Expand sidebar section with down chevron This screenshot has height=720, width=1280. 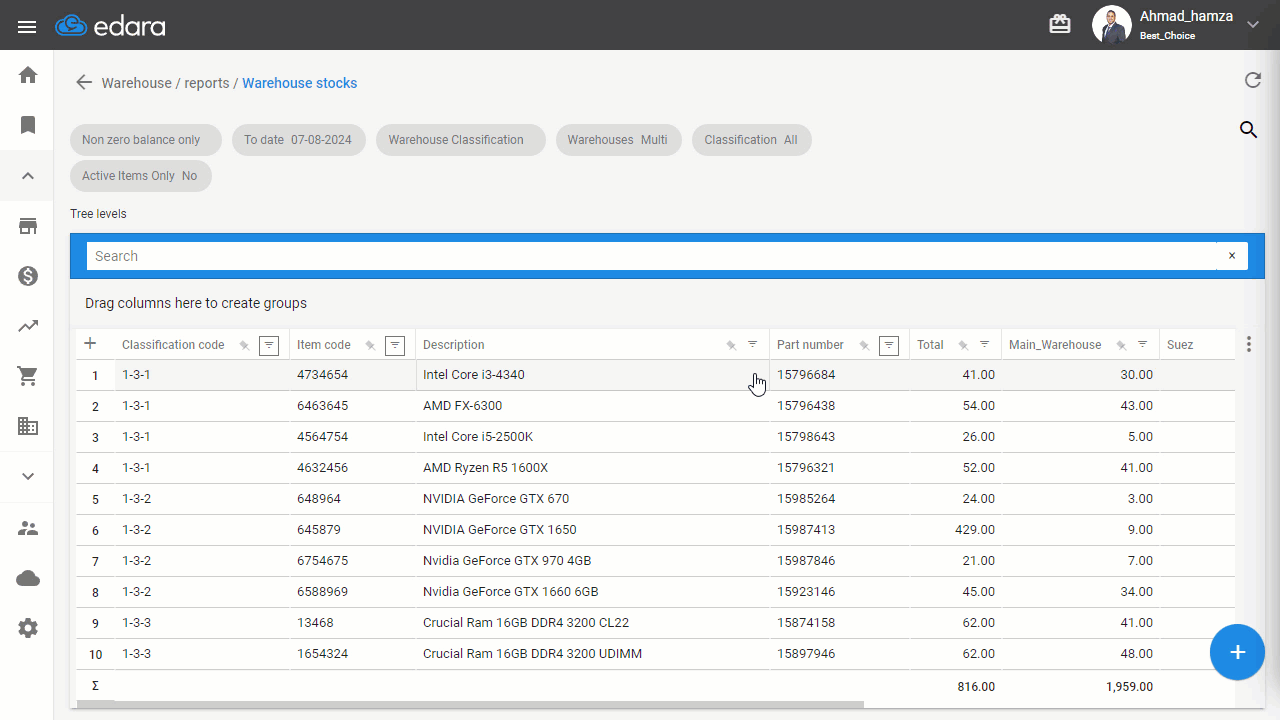28,476
